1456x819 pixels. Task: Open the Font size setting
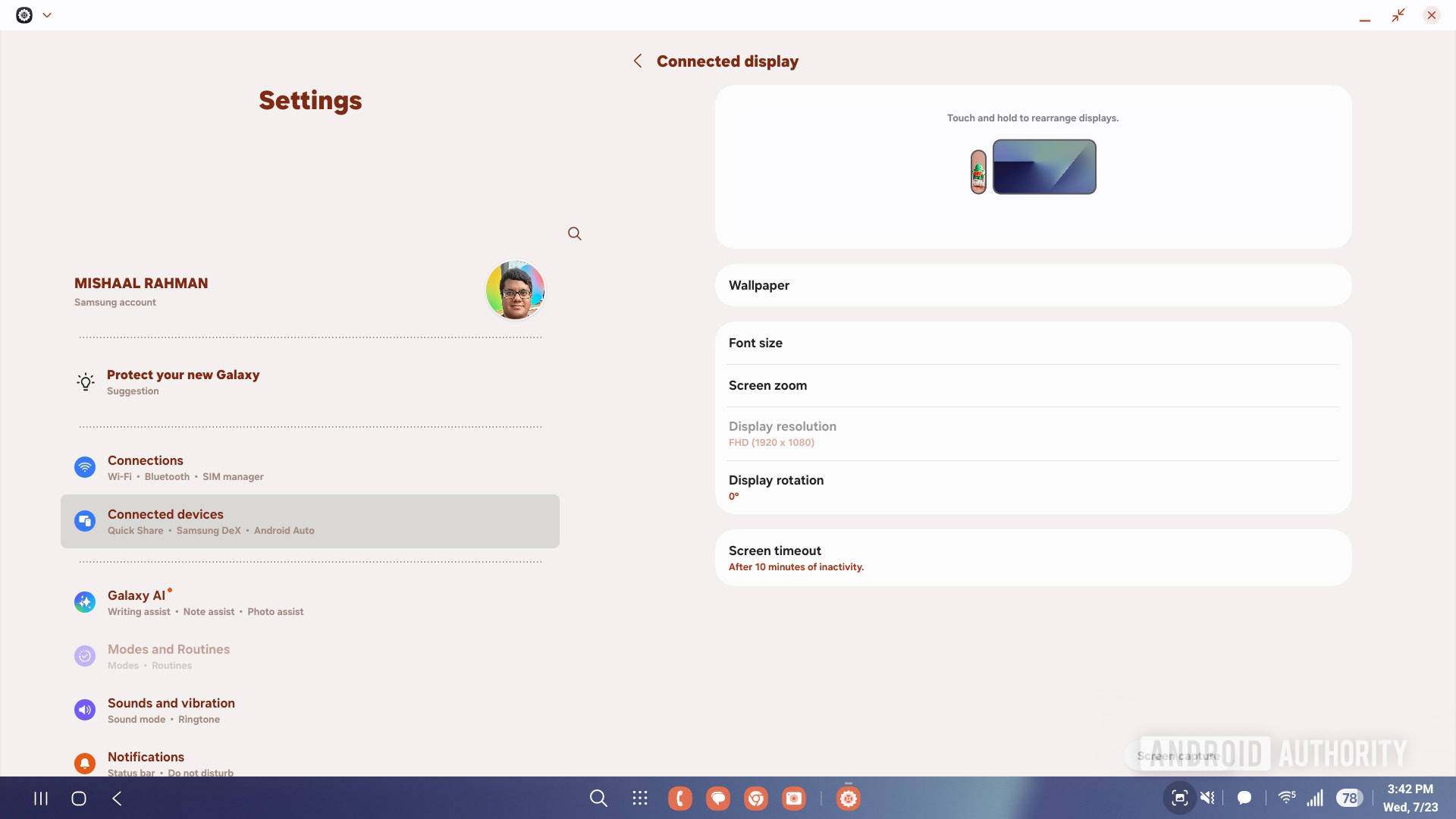(x=1033, y=343)
